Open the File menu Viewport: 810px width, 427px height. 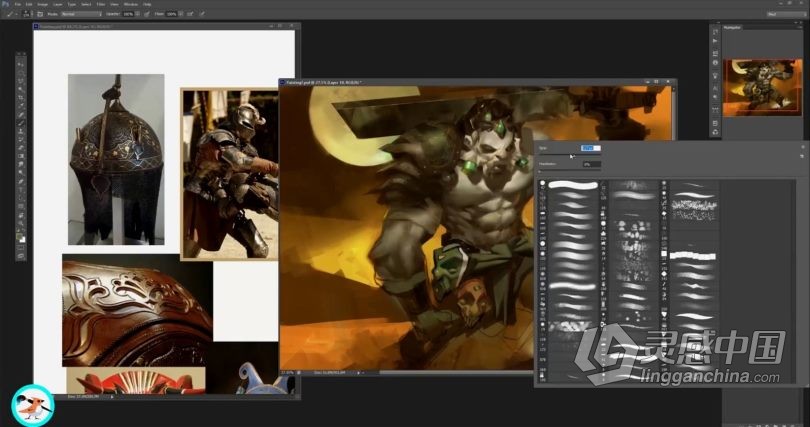(x=18, y=4)
